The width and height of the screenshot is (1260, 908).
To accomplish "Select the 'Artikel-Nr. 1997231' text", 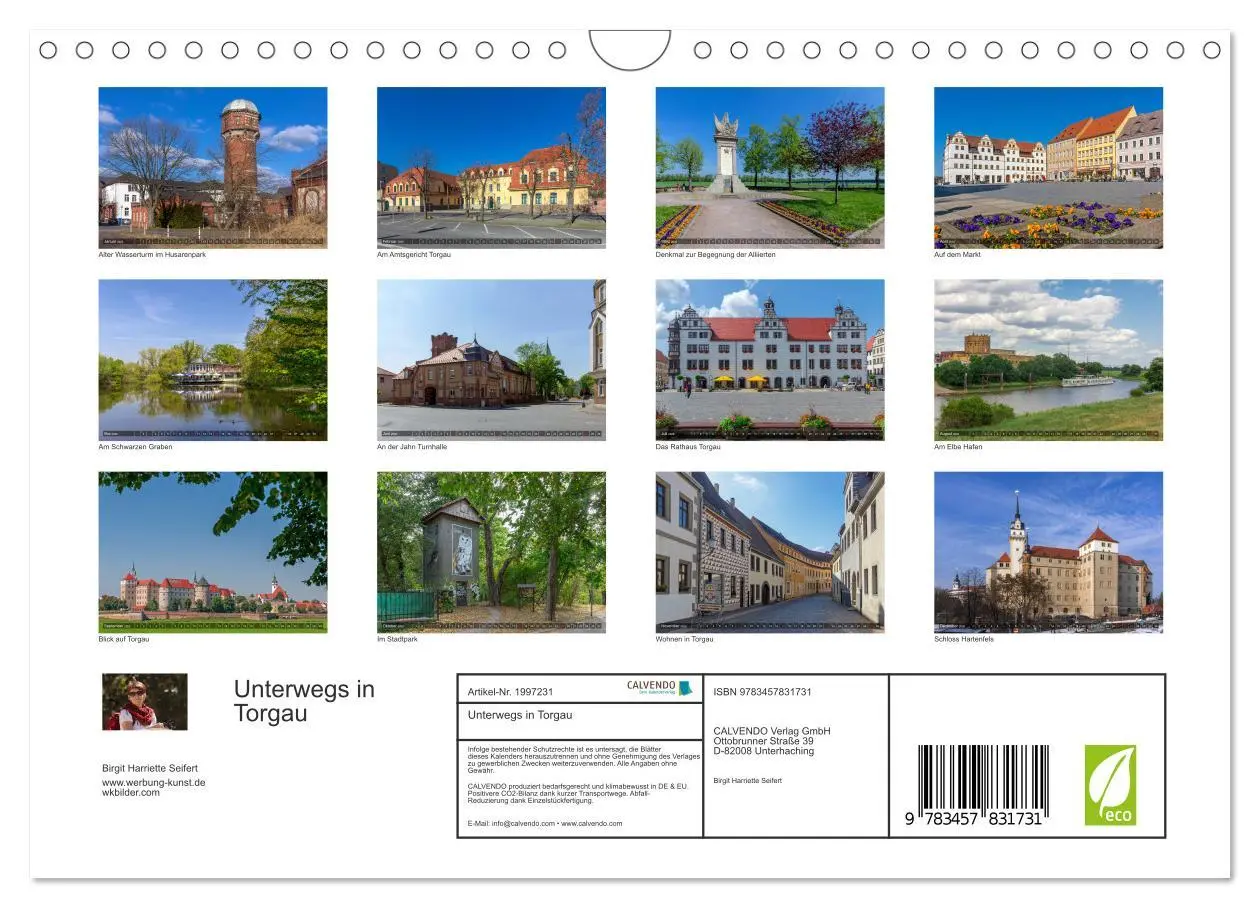I will (x=510, y=692).
